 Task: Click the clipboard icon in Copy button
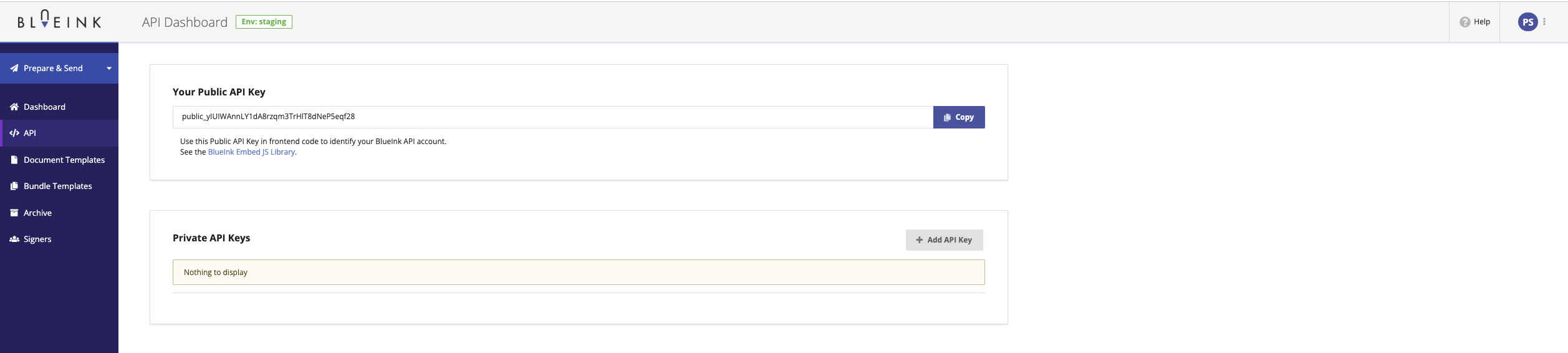click(x=947, y=117)
